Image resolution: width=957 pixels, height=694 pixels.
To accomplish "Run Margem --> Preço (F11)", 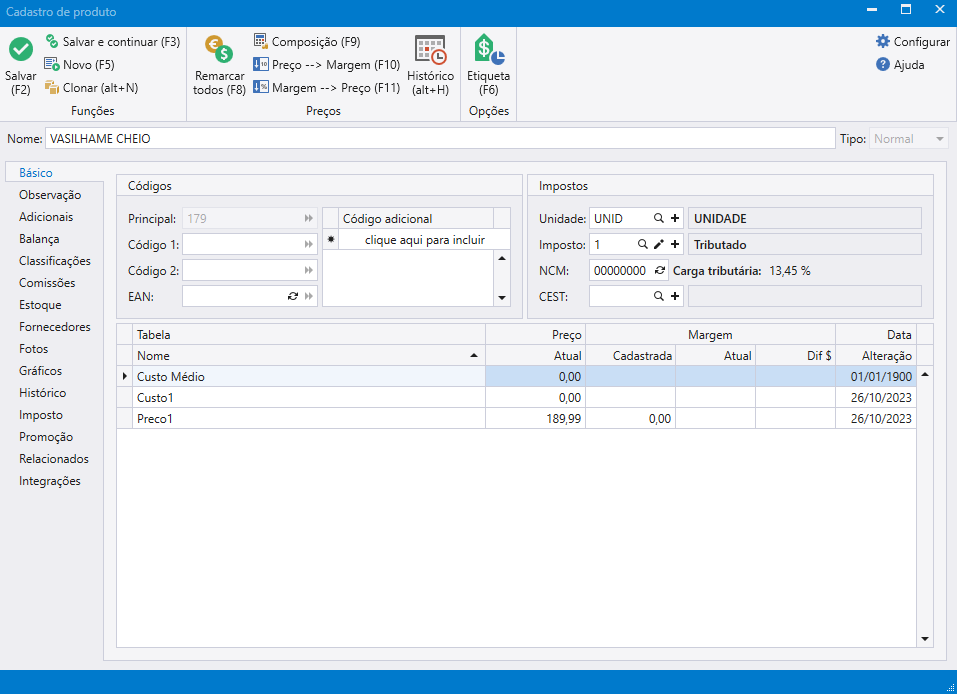I will click(327, 88).
